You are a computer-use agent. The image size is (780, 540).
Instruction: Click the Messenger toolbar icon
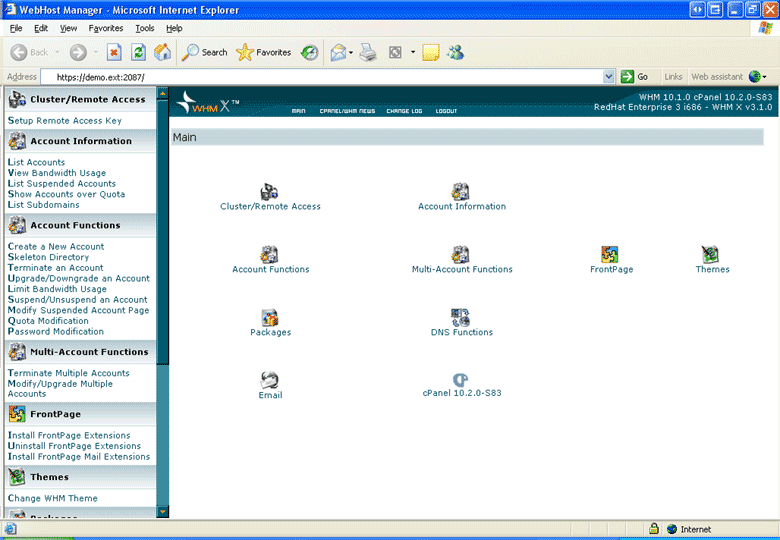[455, 52]
